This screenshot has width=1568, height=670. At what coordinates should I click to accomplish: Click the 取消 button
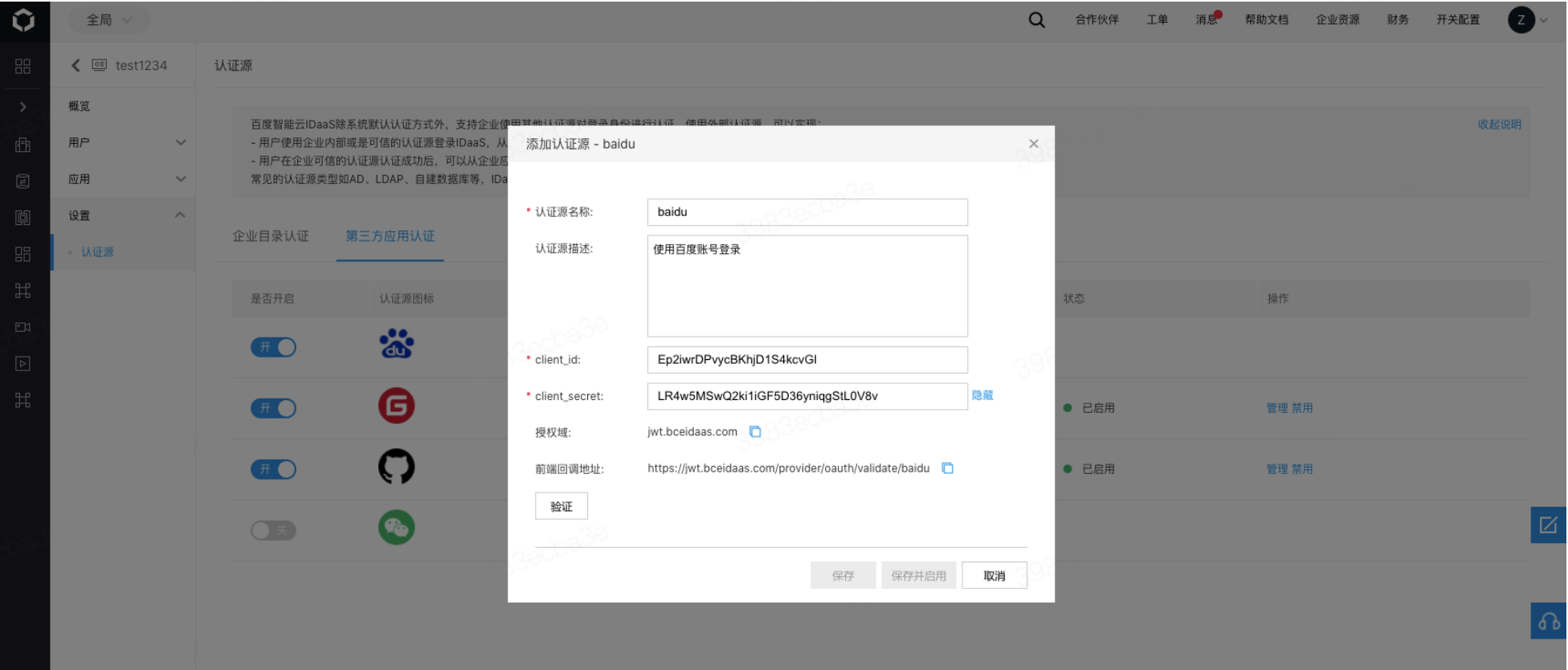994,575
